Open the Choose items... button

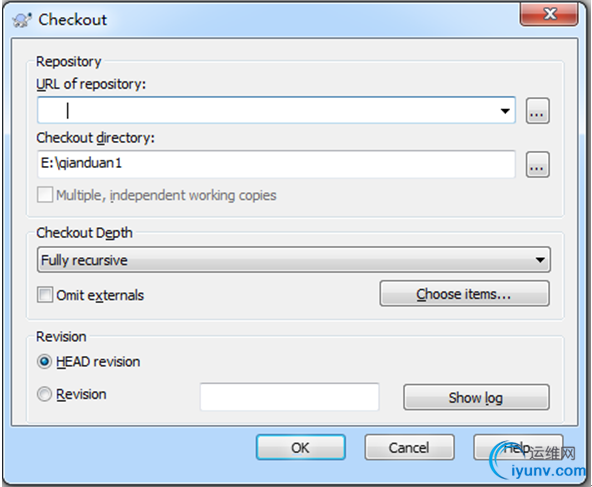click(464, 293)
